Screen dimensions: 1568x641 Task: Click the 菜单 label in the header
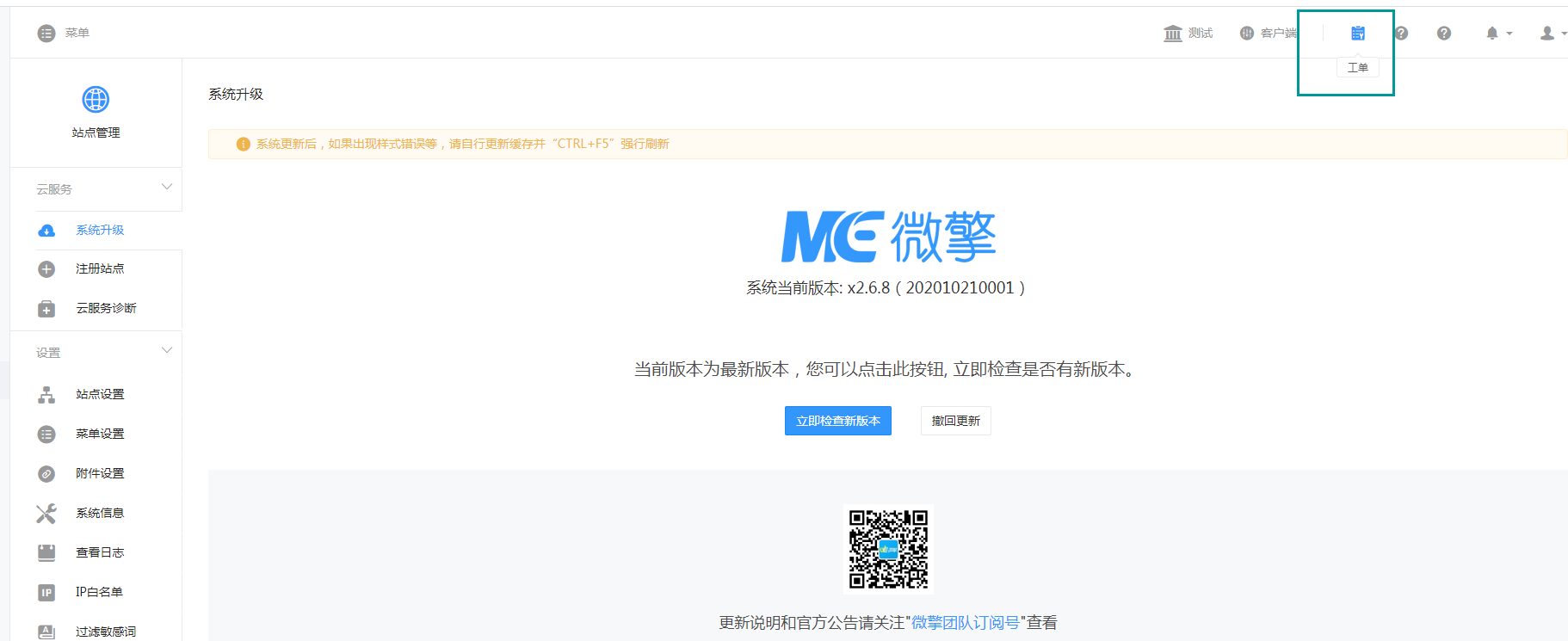[x=77, y=33]
